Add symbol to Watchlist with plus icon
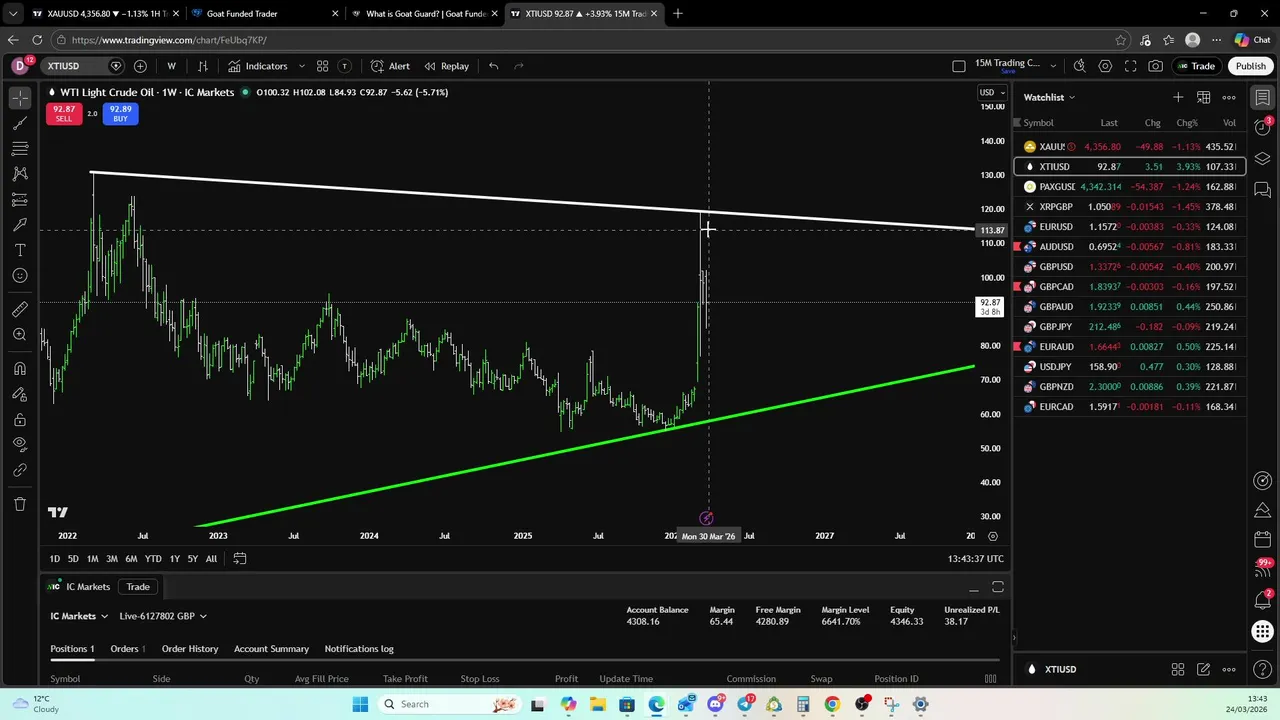Screen dimensions: 1280x720 coord(1178,97)
